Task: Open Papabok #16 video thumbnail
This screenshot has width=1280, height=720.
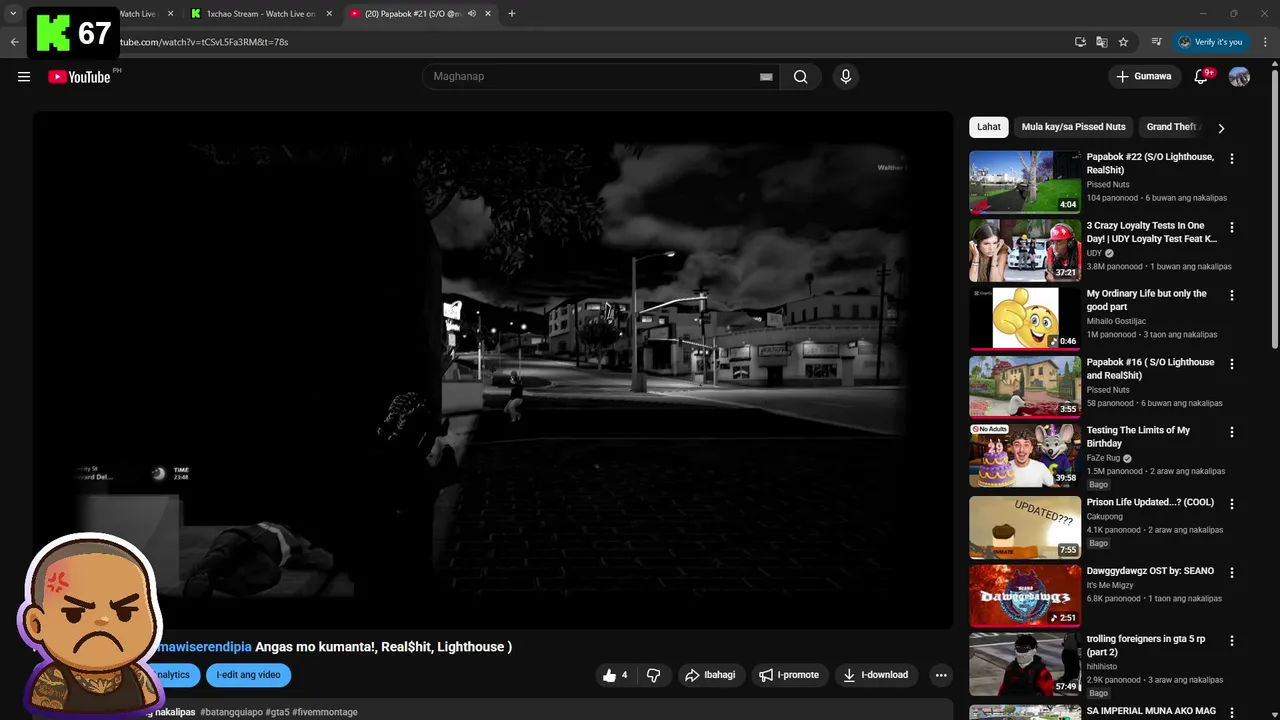Action: (1025, 387)
